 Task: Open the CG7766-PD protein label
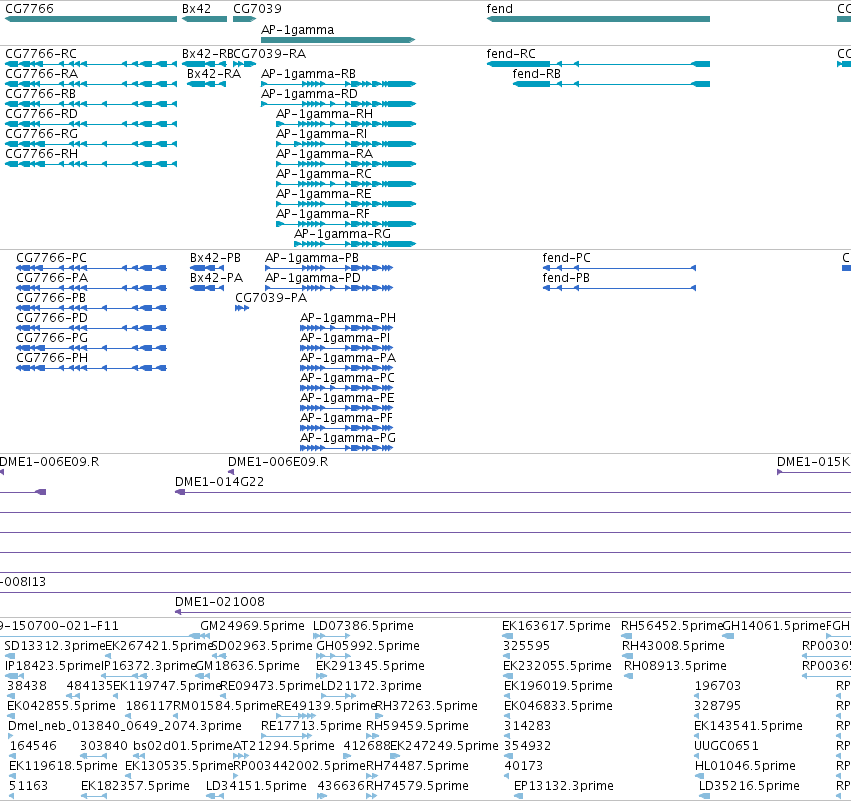point(52,318)
